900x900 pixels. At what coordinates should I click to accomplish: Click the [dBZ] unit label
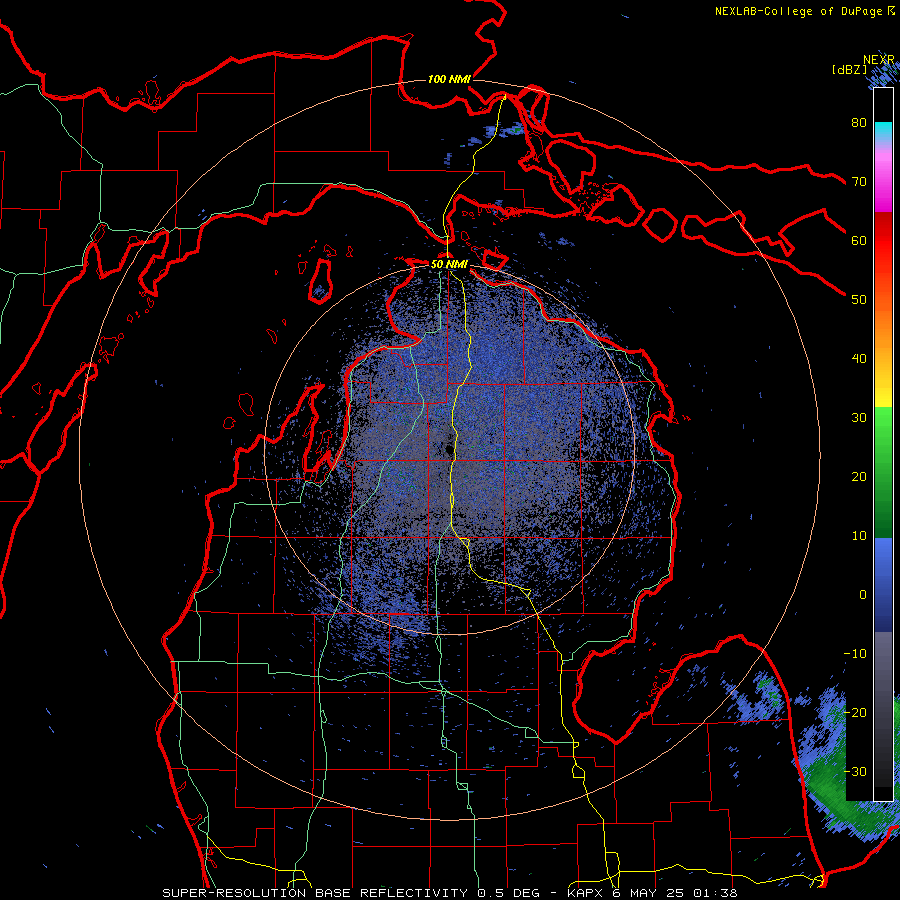[849, 69]
